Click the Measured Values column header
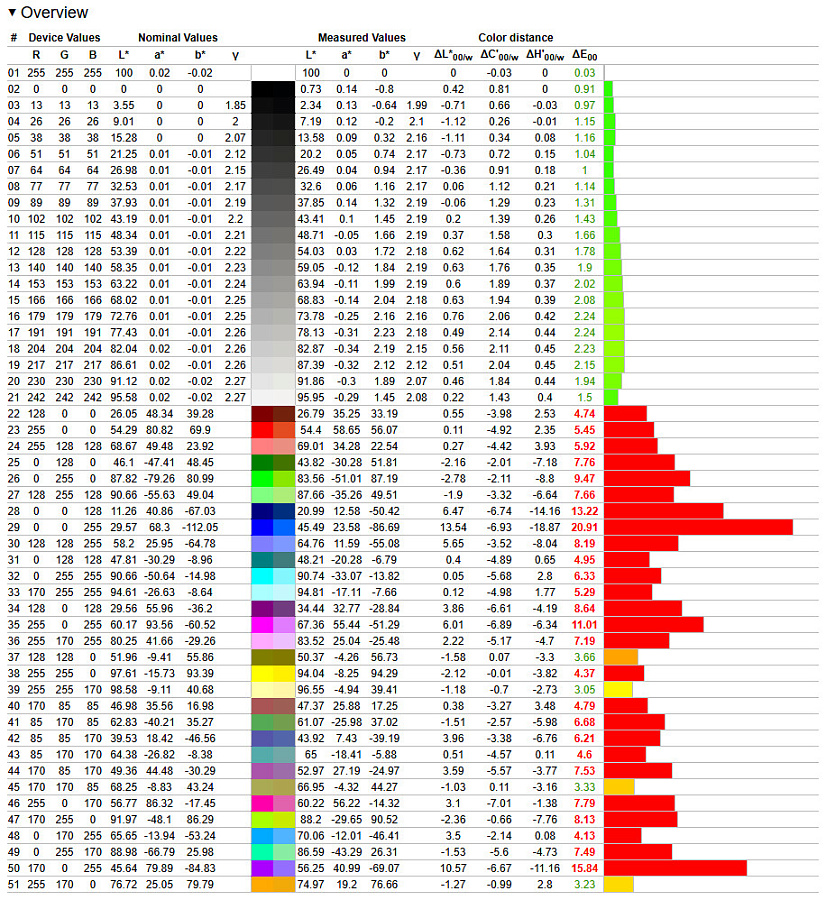 [362, 37]
